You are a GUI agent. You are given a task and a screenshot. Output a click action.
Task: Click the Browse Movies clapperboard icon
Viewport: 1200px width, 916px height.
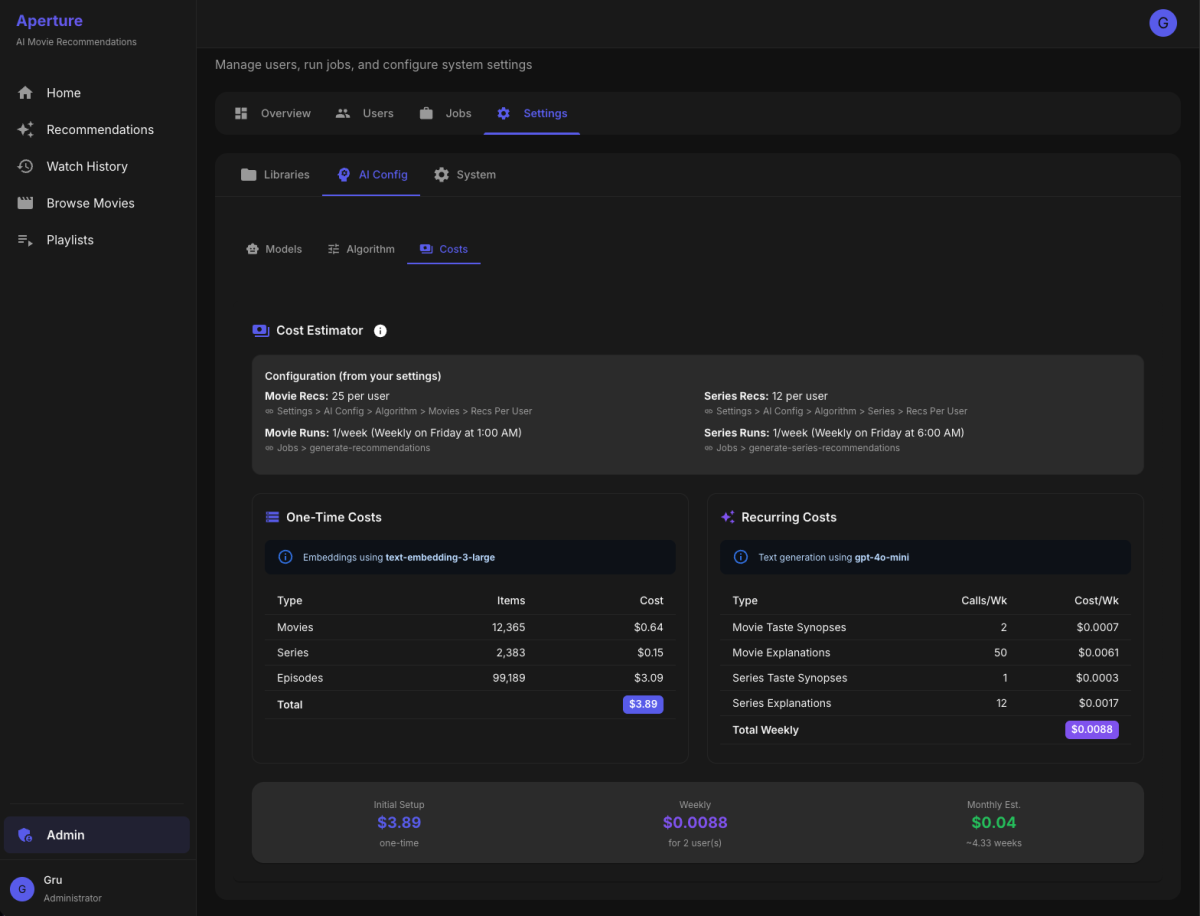click(x=26, y=203)
